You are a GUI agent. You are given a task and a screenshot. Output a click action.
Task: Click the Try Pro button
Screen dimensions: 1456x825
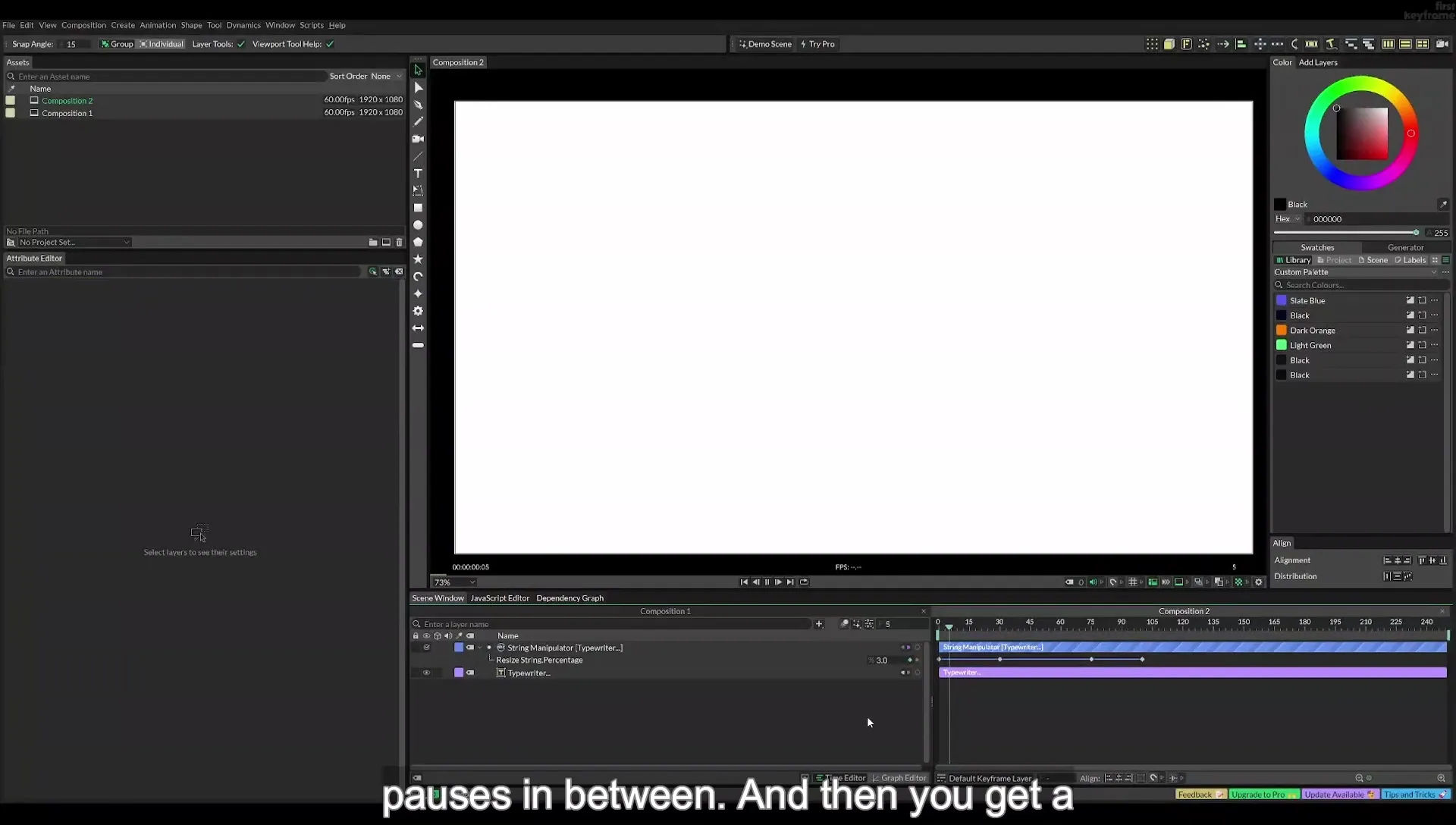click(x=817, y=44)
